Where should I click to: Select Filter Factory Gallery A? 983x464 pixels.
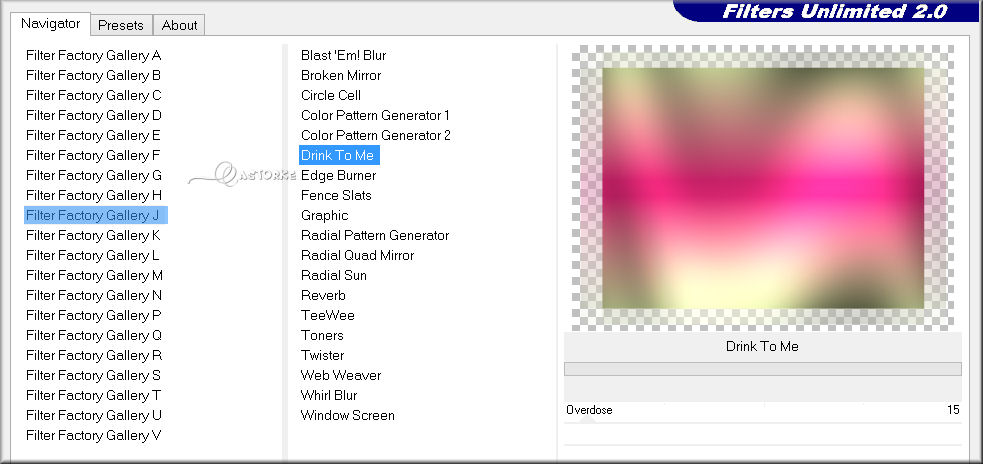[x=93, y=55]
